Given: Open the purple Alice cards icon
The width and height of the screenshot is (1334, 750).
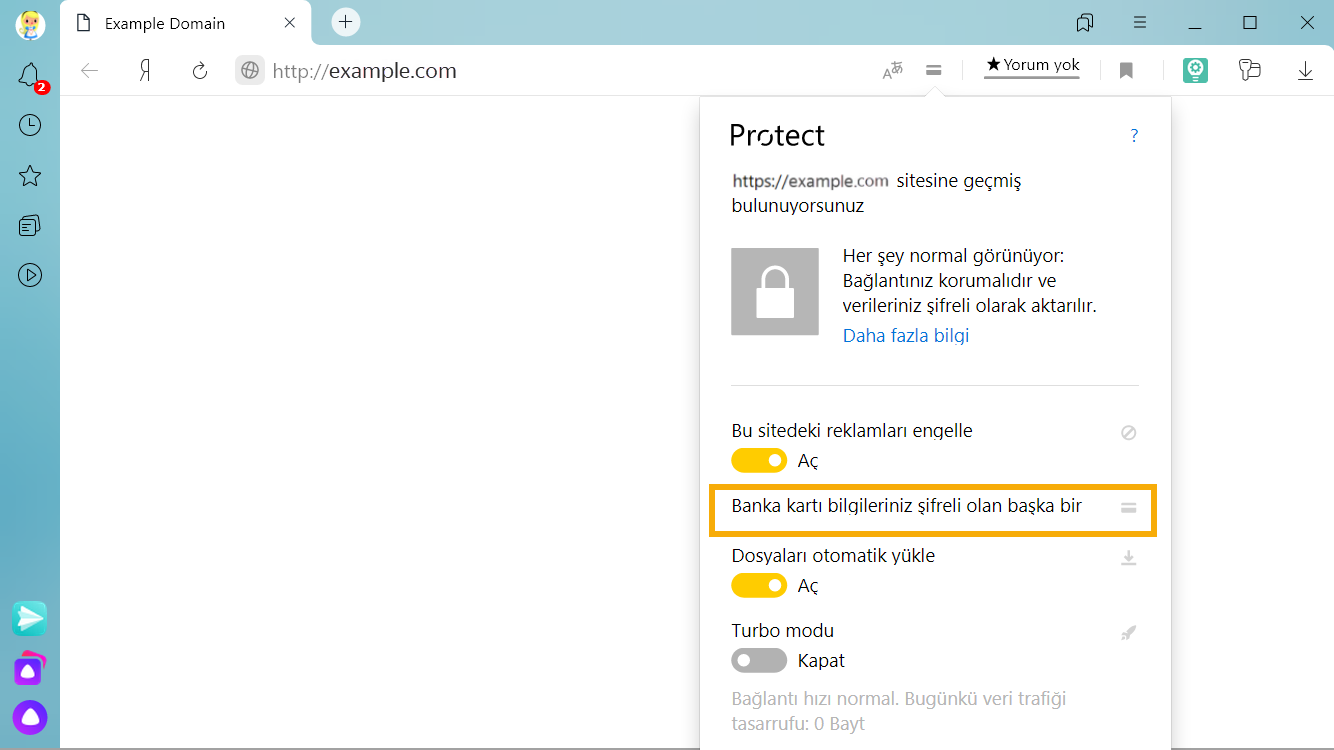Looking at the screenshot, I should [x=29, y=668].
